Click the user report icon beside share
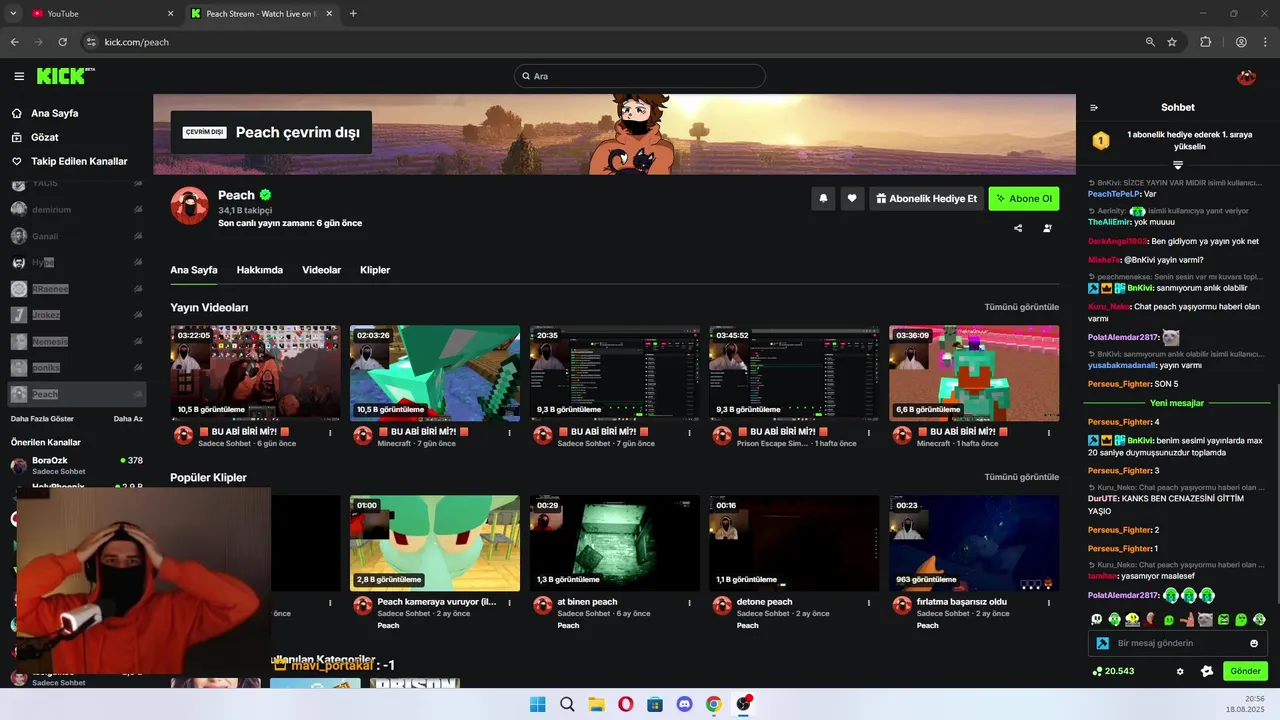1280x720 pixels. (x=1047, y=228)
